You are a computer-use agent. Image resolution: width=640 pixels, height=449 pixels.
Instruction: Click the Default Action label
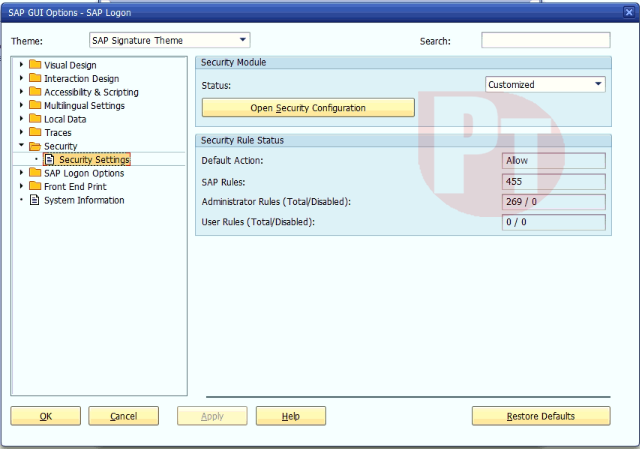[232, 160]
